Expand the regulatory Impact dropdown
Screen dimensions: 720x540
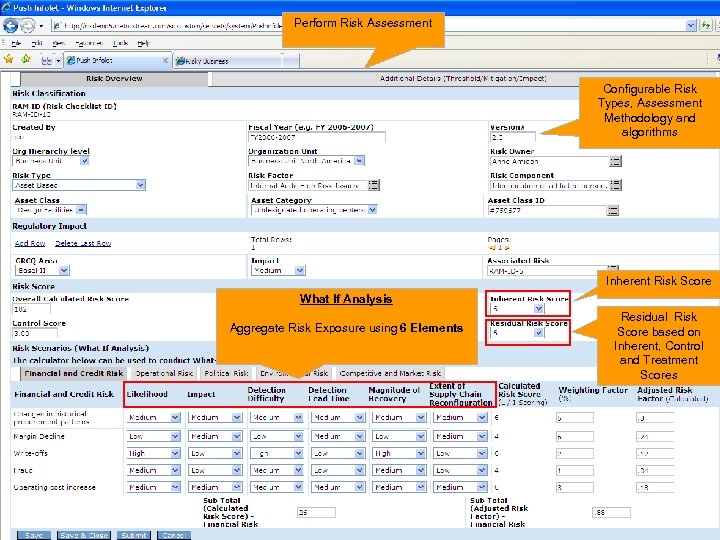tap(300, 270)
